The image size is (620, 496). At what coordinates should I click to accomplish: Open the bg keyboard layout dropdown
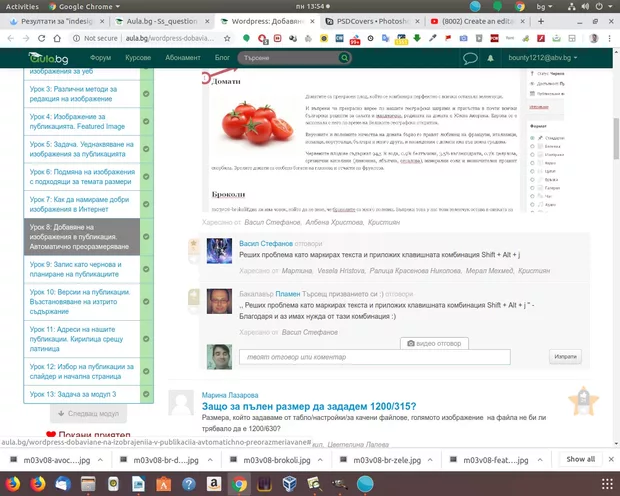point(544,6)
